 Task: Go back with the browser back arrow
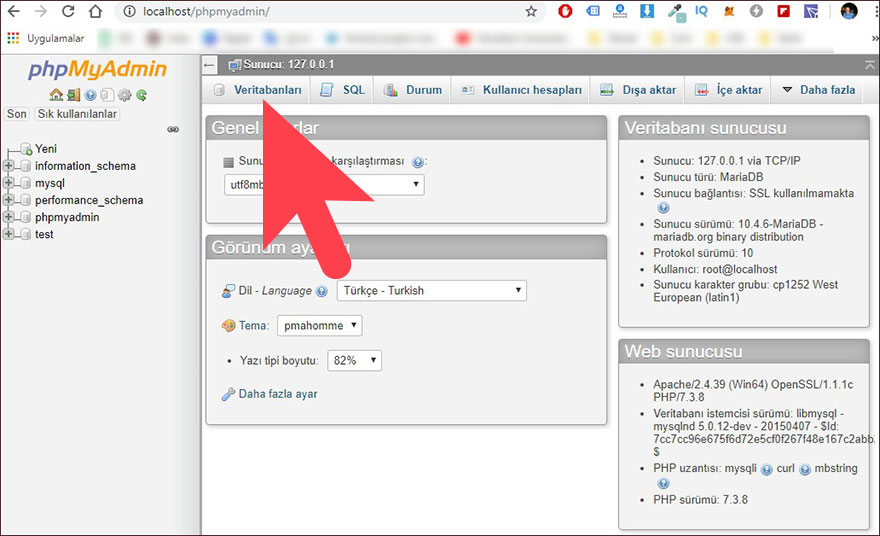click(x=13, y=11)
